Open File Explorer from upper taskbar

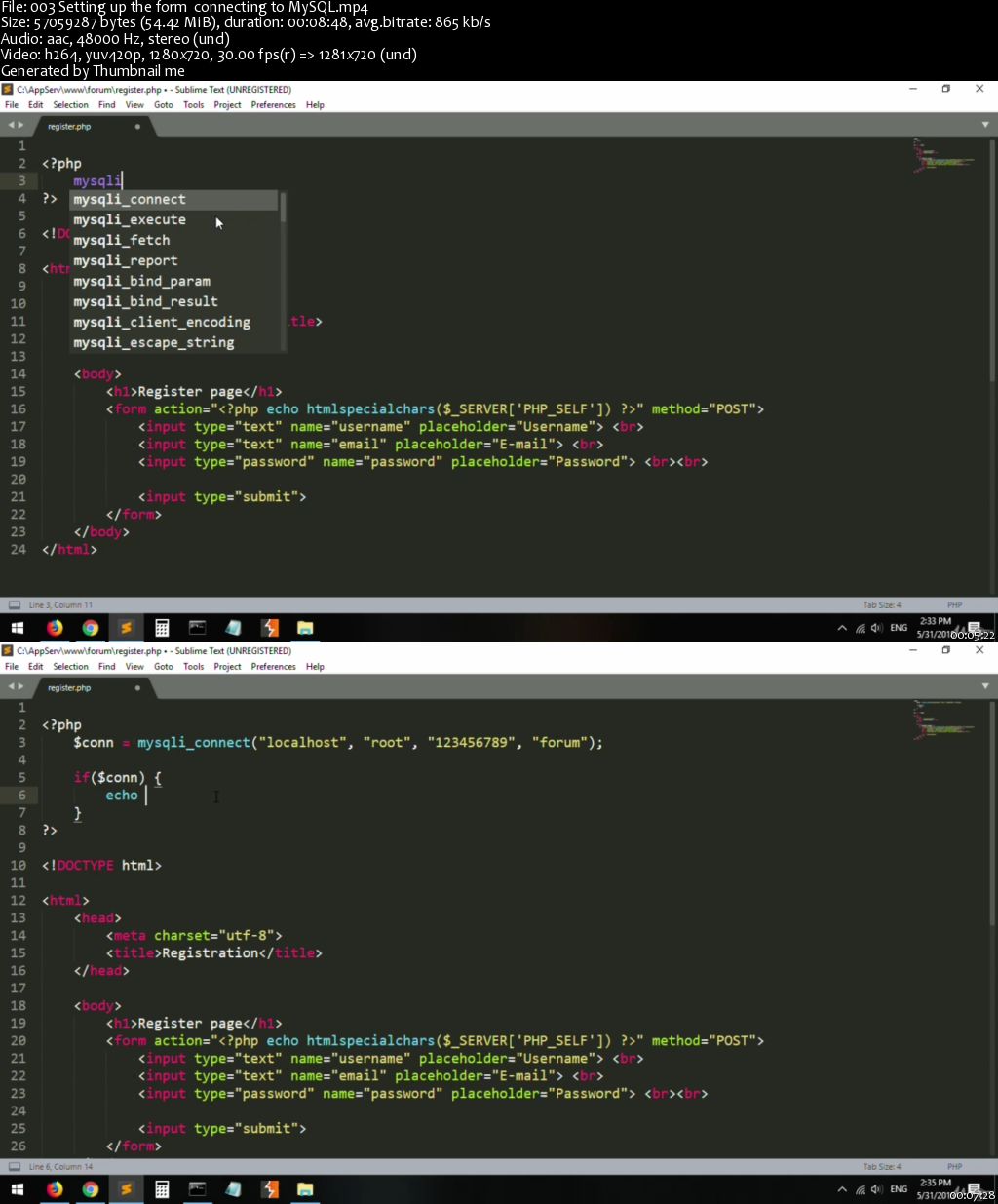[305, 628]
